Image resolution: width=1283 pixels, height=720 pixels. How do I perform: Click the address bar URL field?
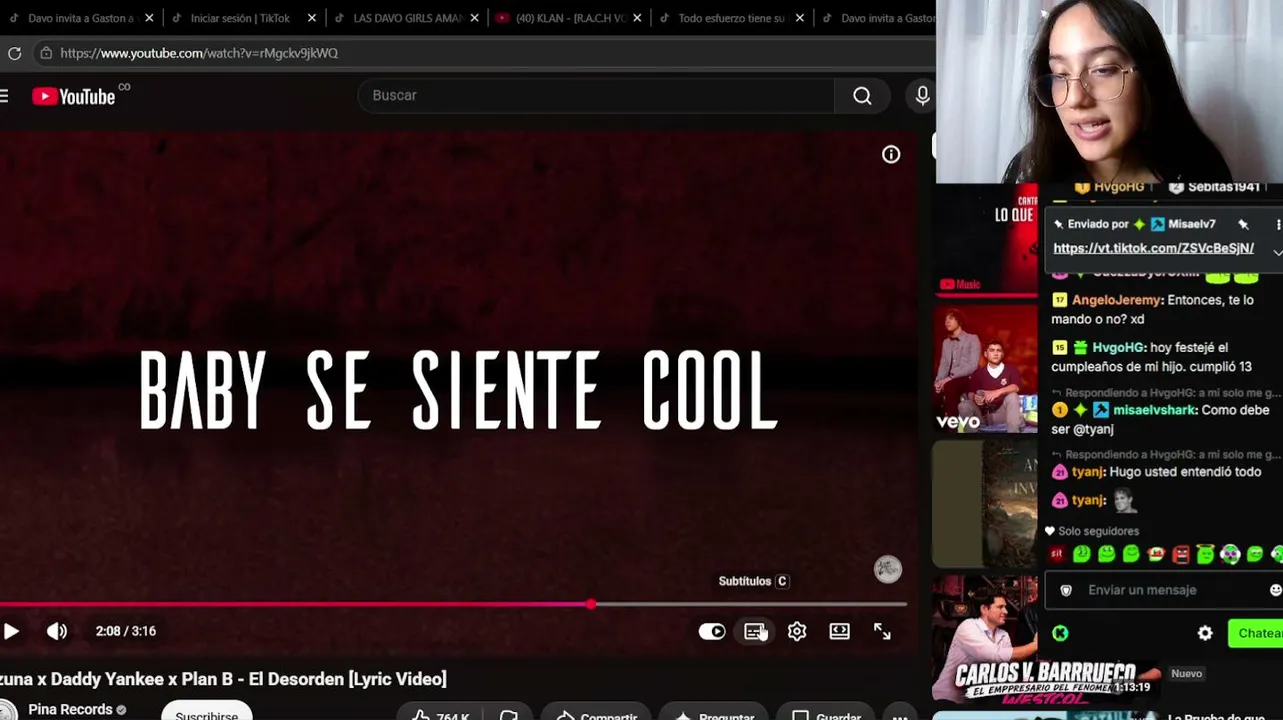pyautogui.click(x=485, y=53)
